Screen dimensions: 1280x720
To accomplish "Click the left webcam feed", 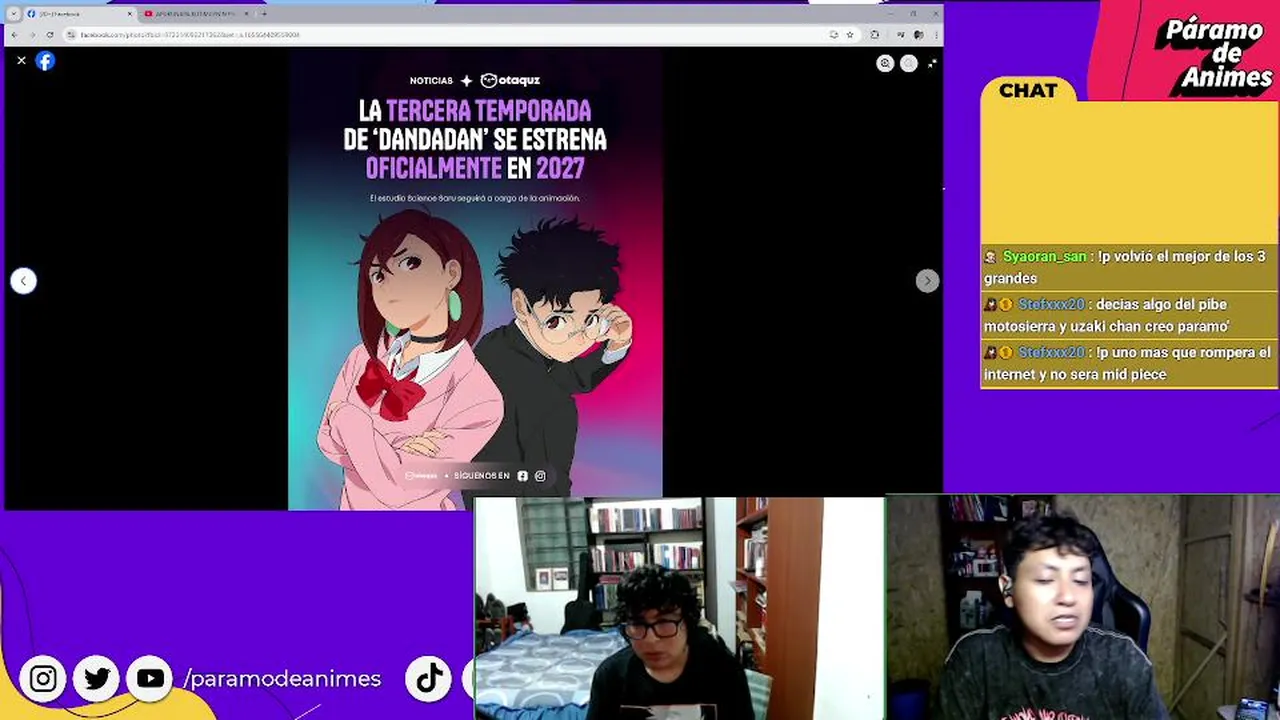I will pyautogui.click(x=679, y=608).
